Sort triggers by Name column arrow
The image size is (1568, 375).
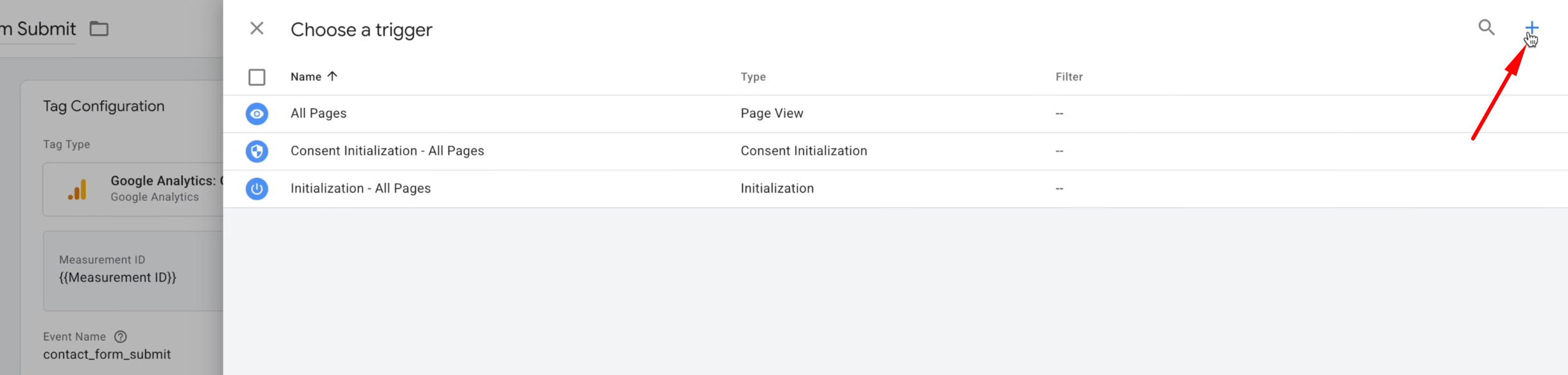332,76
